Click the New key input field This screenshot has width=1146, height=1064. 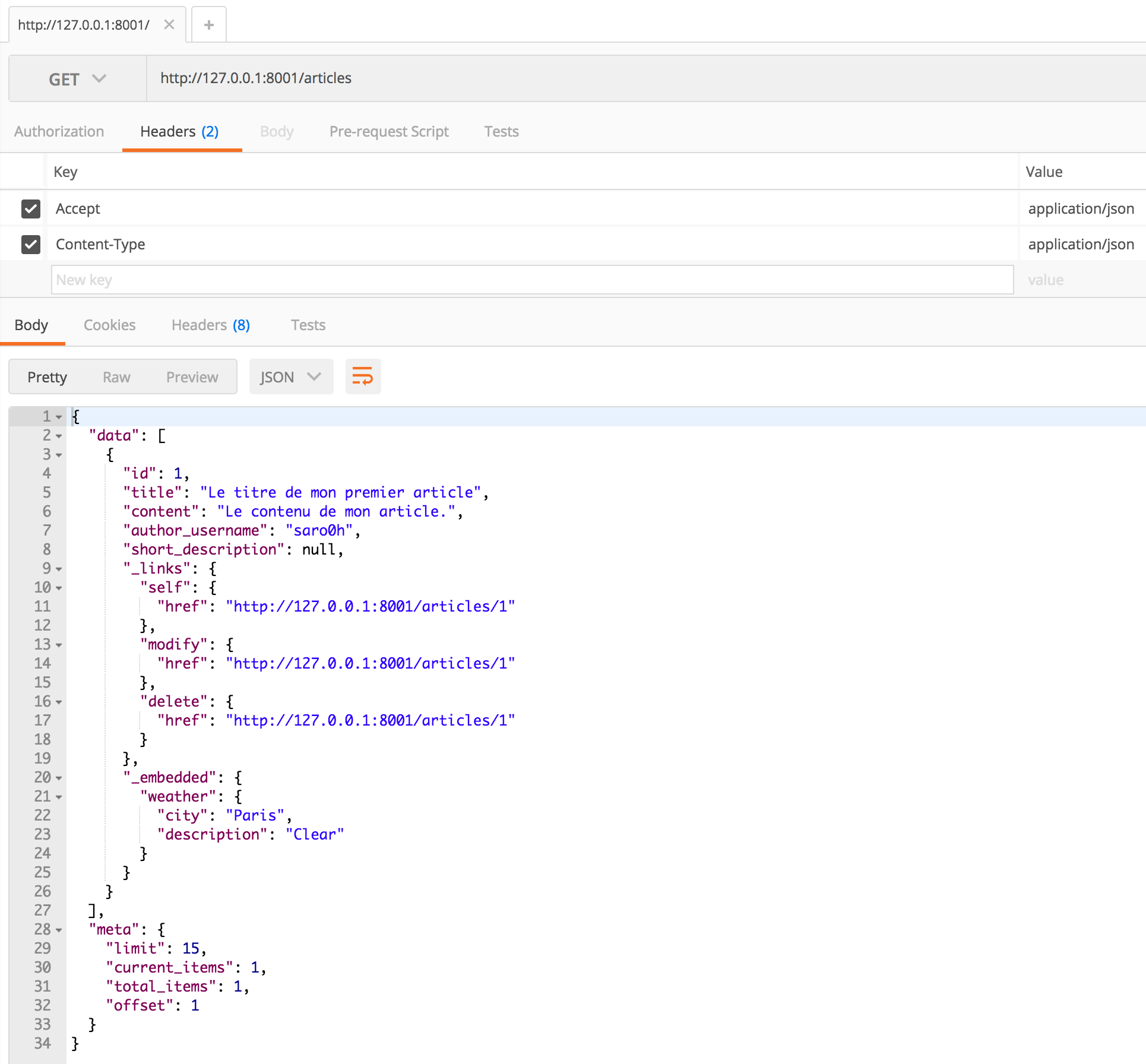click(532, 280)
